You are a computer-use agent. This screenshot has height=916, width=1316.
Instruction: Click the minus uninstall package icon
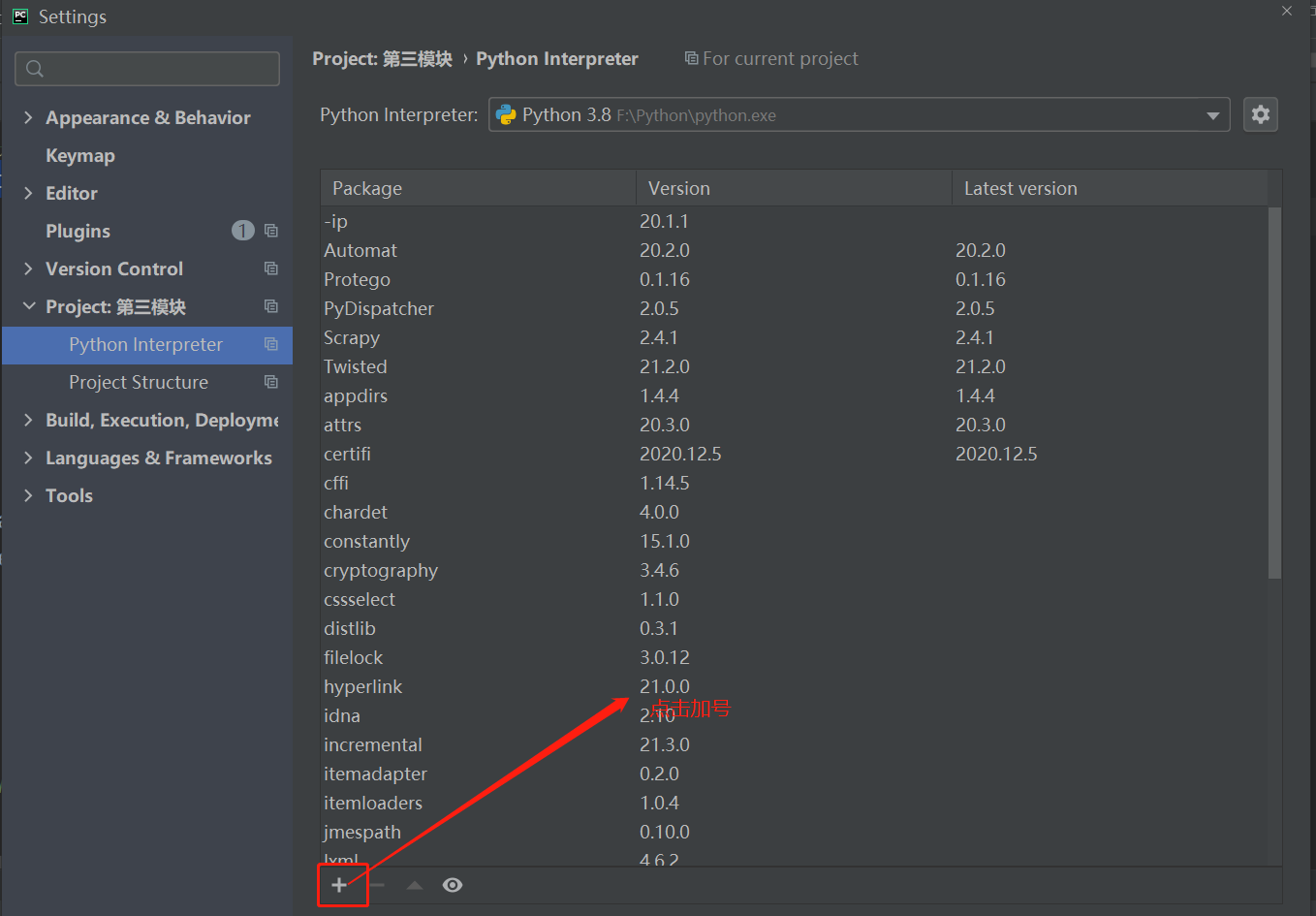pyautogui.click(x=377, y=885)
